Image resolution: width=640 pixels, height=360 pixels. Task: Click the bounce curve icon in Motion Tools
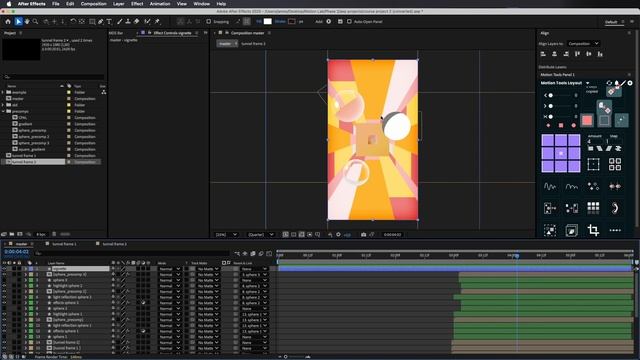coord(571,187)
